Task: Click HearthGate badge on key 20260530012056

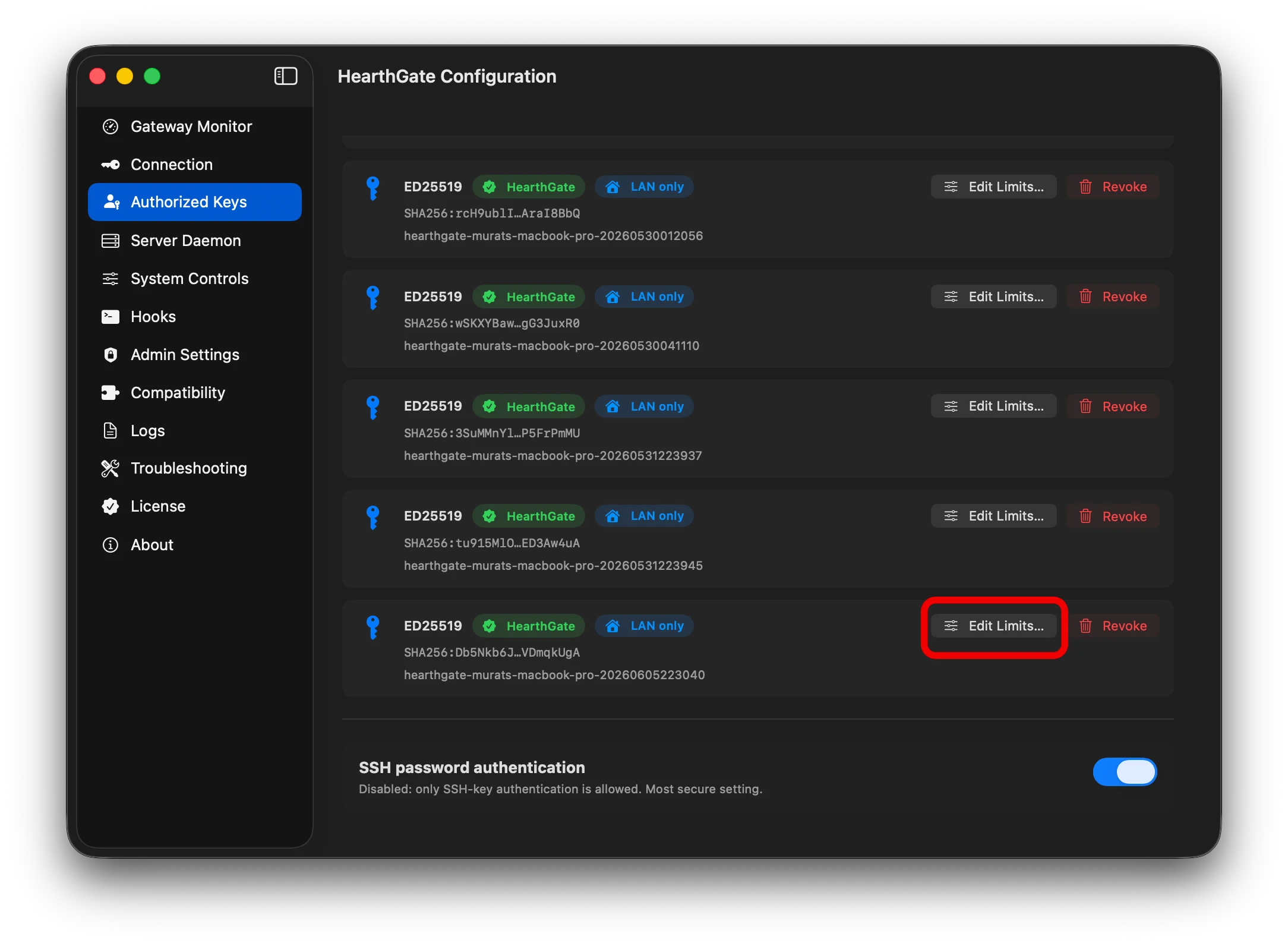Action: coord(529,187)
